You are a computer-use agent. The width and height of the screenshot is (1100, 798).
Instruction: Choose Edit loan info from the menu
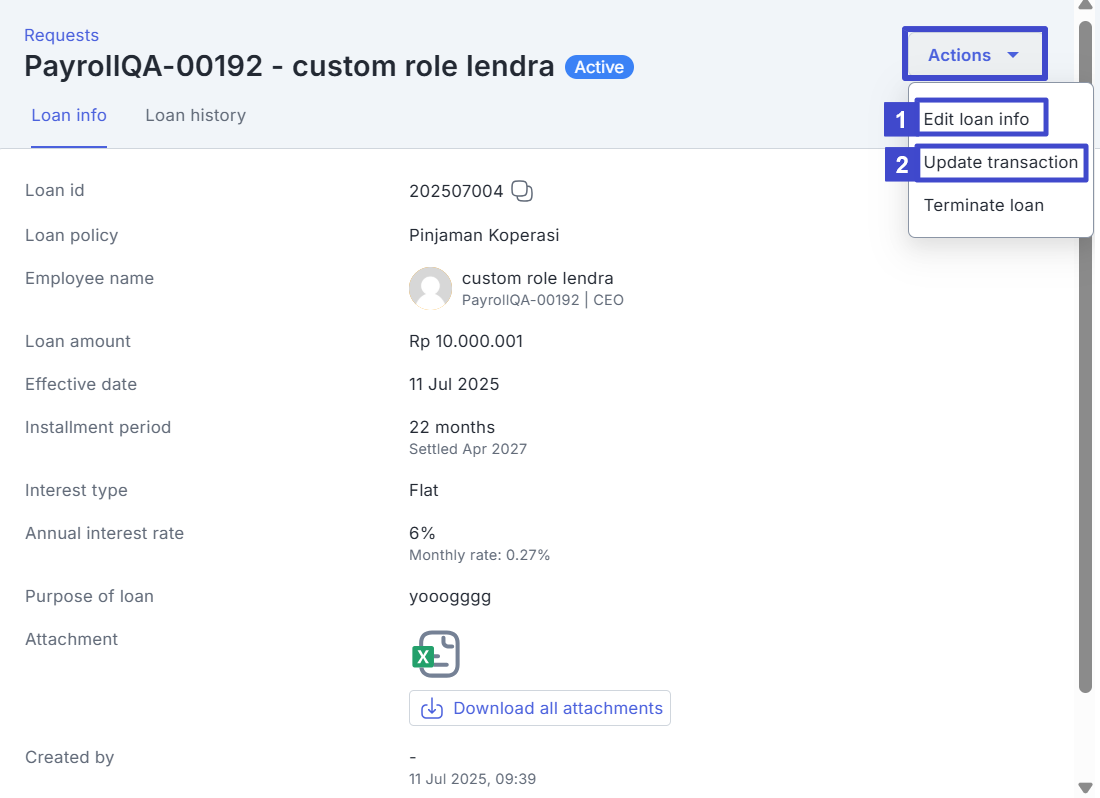(976, 119)
